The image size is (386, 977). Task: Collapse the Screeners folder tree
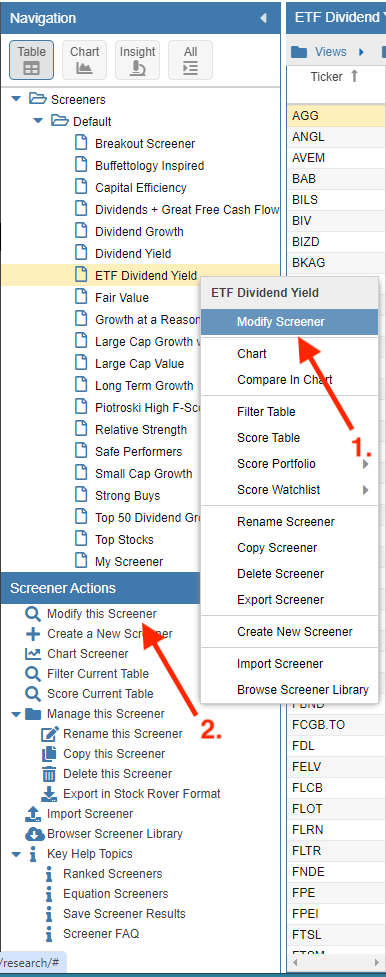(17, 99)
